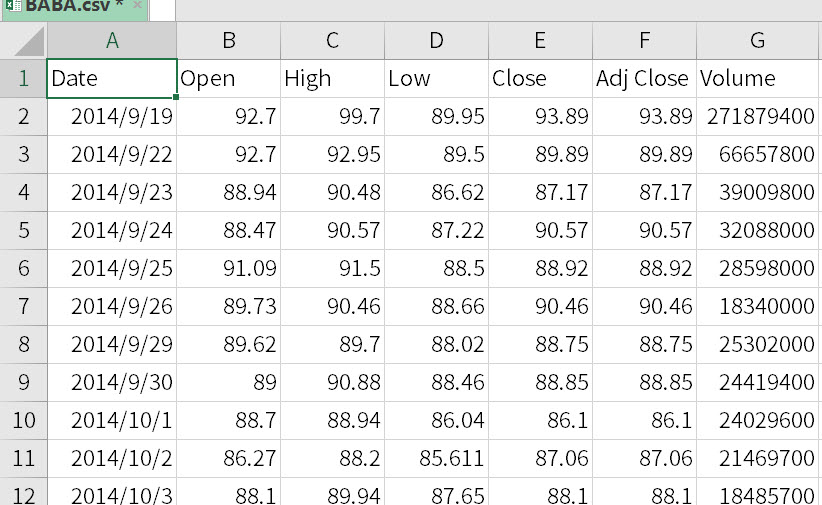Image resolution: width=822 pixels, height=505 pixels.
Task: Select the cell with date 2014/10/1
Action: (x=112, y=420)
